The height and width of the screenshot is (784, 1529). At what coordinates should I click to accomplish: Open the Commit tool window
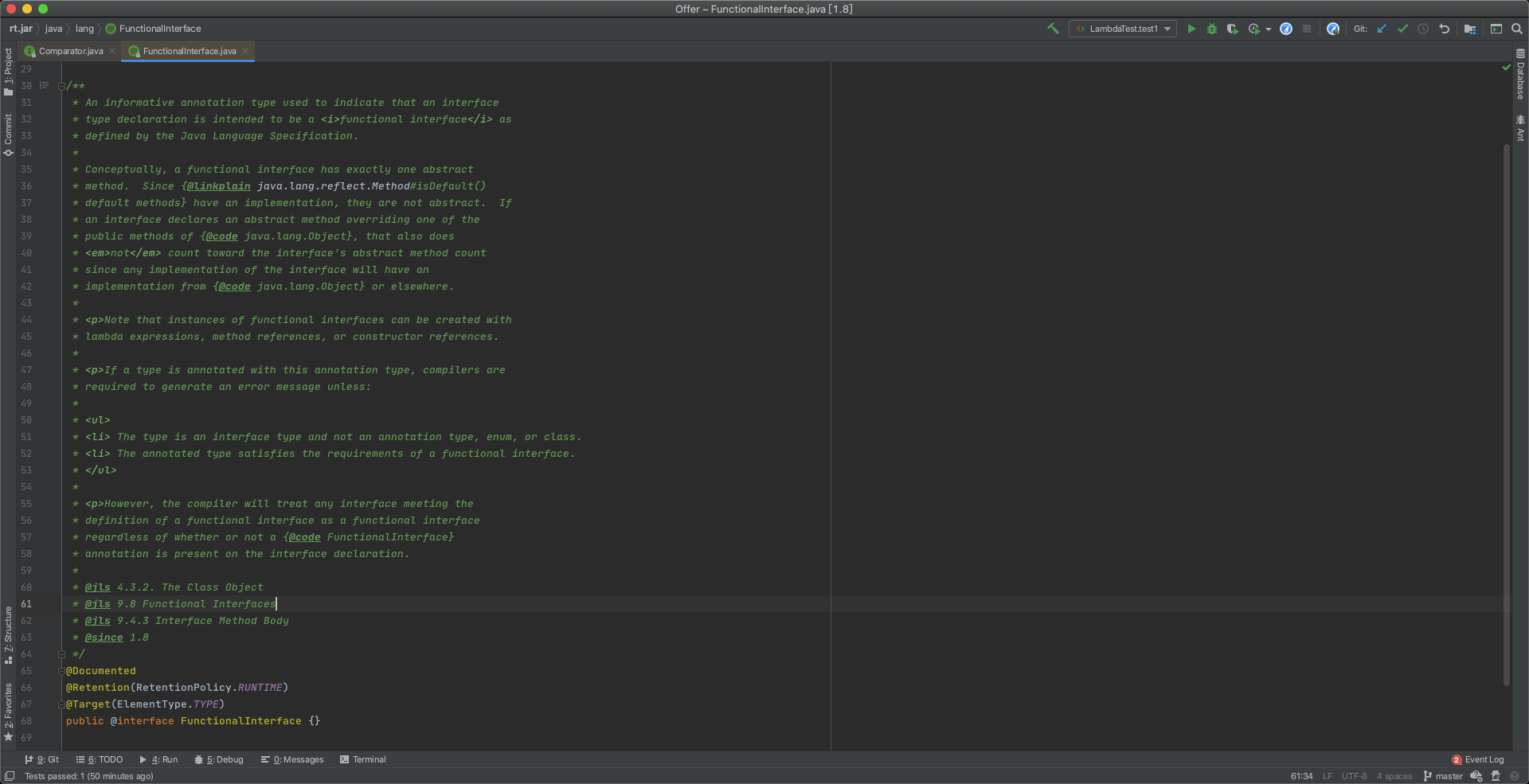point(8,134)
